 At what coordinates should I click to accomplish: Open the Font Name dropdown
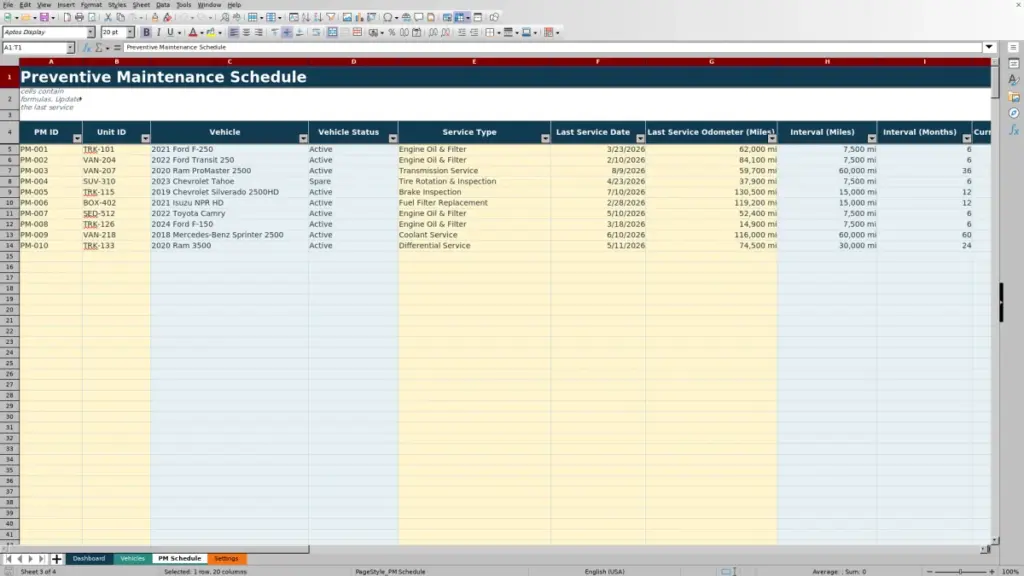pyautogui.click(x=91, y=32)
